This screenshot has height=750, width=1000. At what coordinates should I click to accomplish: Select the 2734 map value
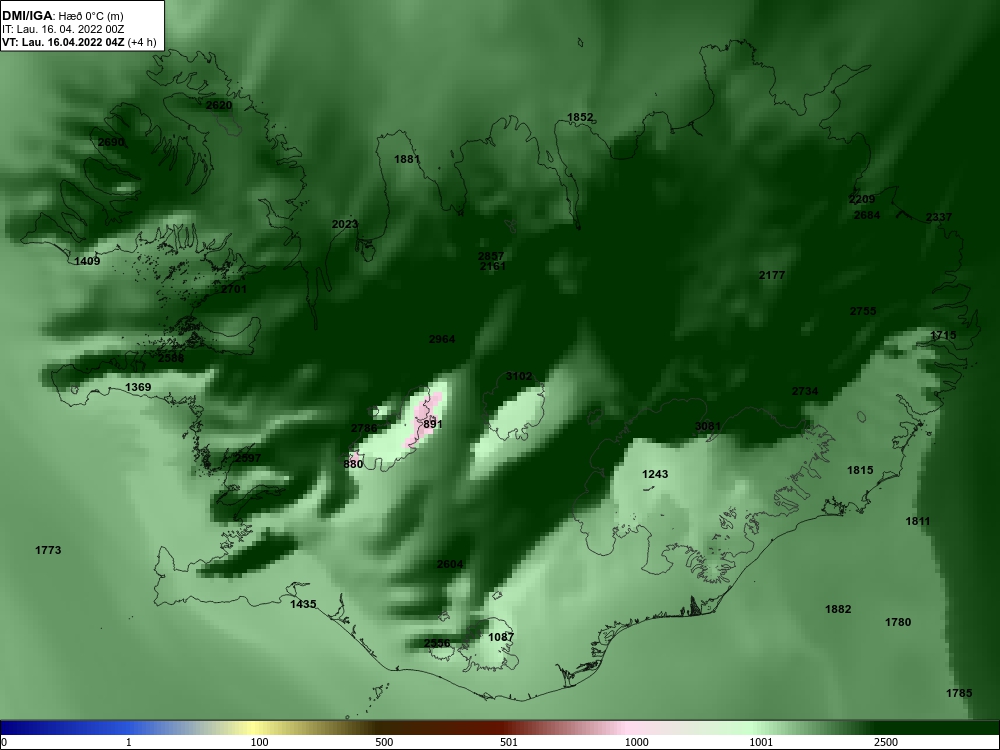click(805, 391)
